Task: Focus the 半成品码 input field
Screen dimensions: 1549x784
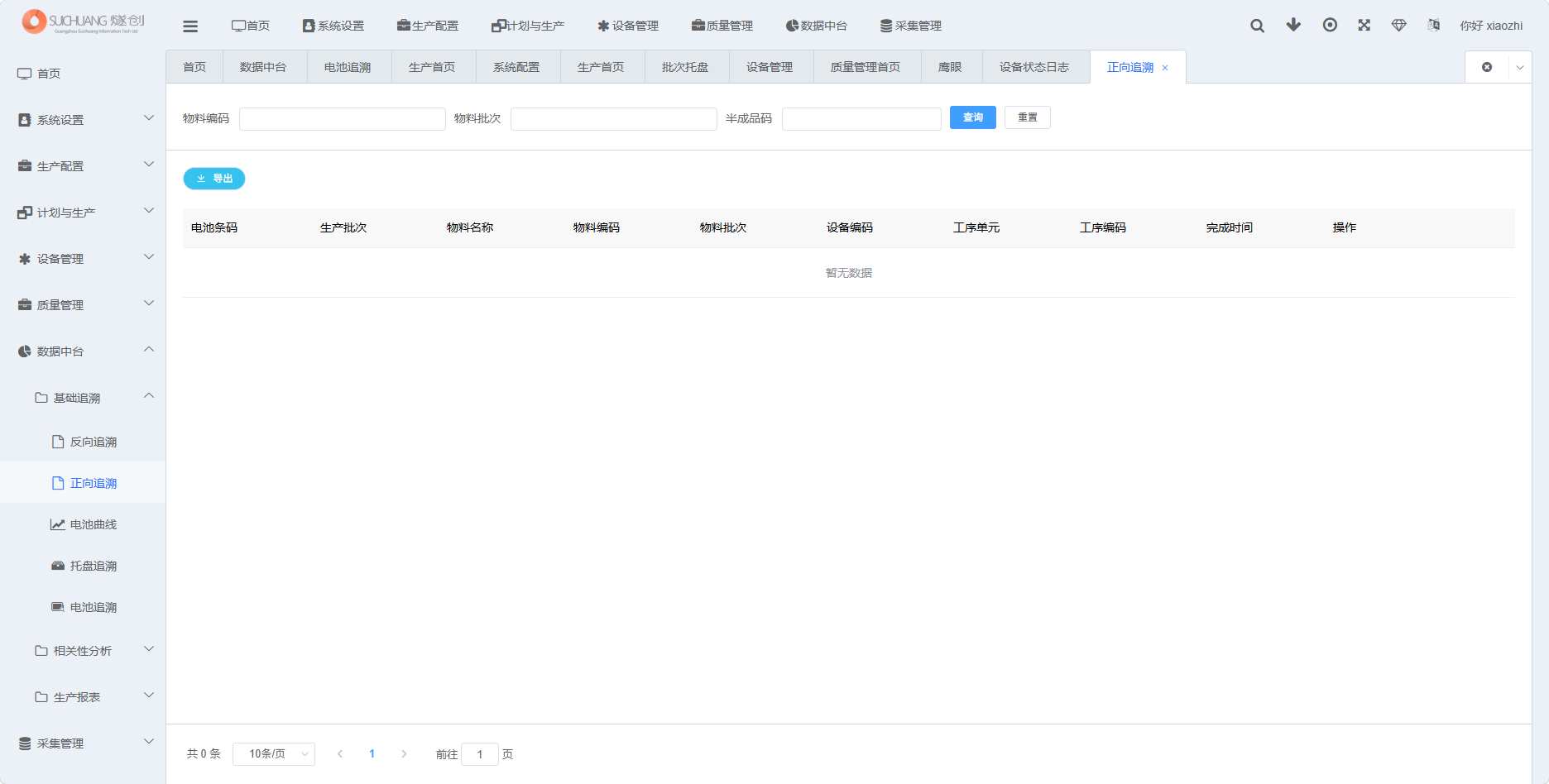Action: pyautogui.click(x=861, y=119)
